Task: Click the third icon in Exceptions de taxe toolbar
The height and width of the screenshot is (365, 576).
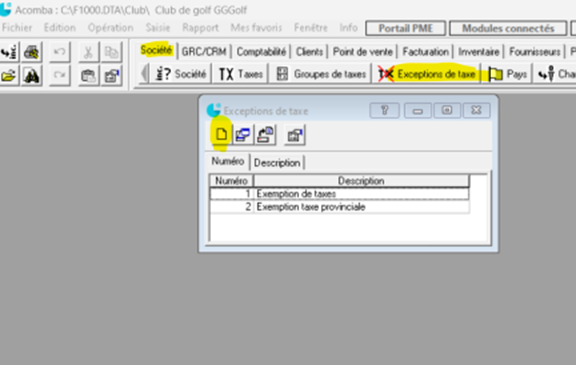Action: [x=266, y=135]
